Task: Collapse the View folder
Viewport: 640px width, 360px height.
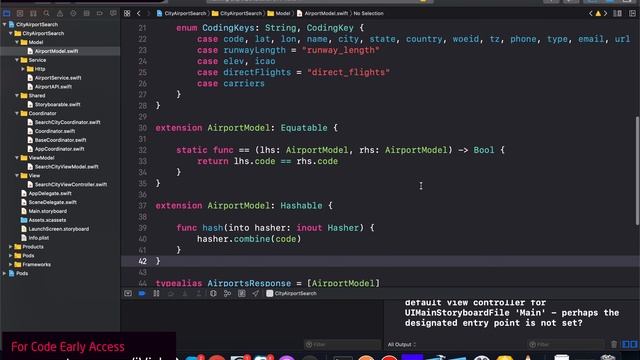Action: pos(17,176)
